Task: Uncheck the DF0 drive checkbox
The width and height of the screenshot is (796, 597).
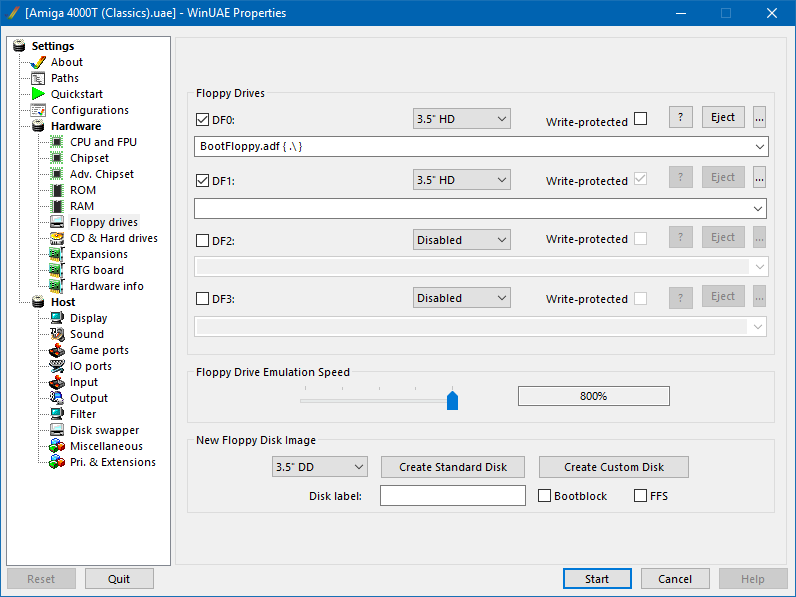Action: [x=203, y=119]
